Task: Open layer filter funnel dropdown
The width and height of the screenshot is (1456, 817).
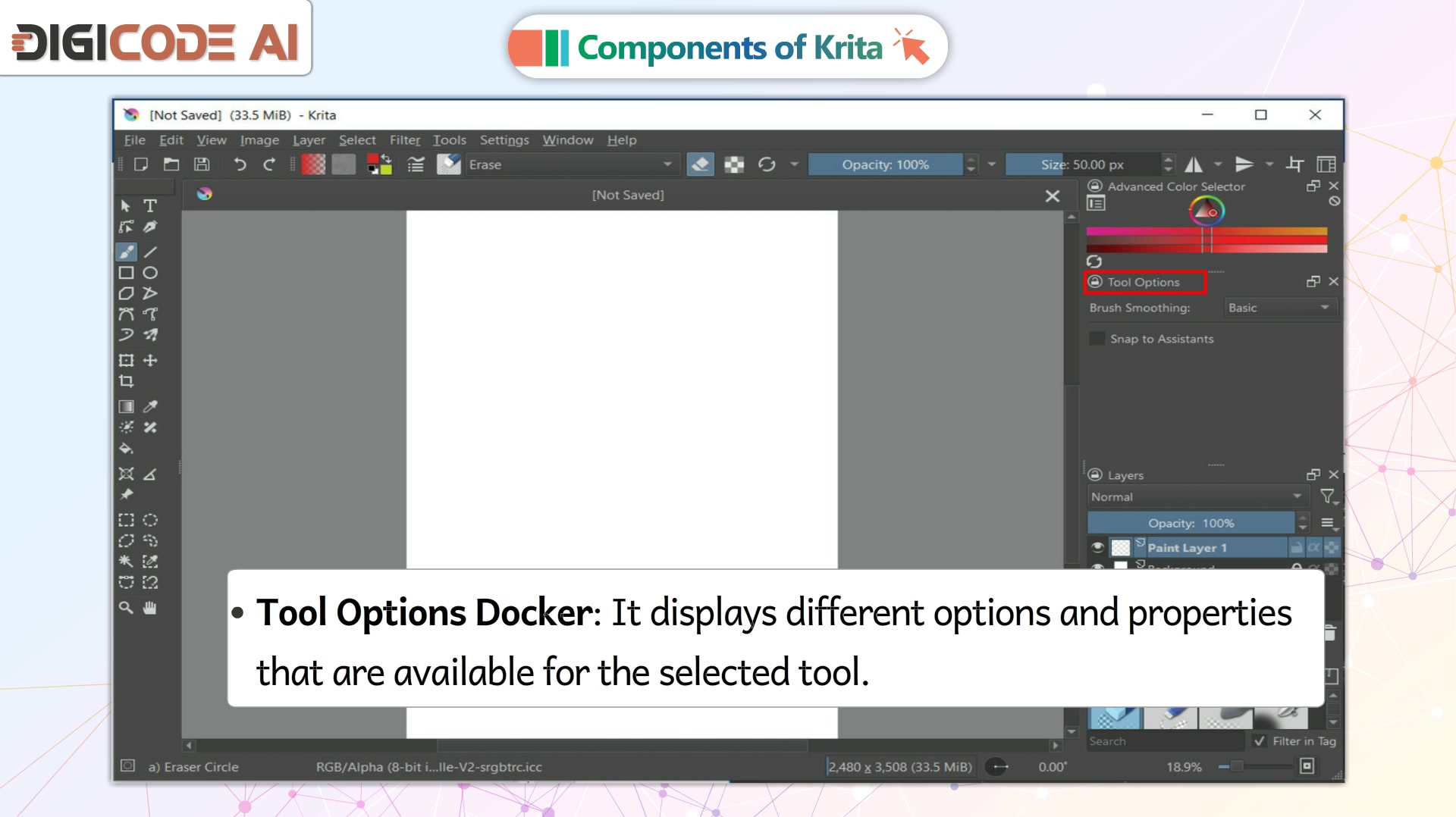Action: pos(1328,497)
